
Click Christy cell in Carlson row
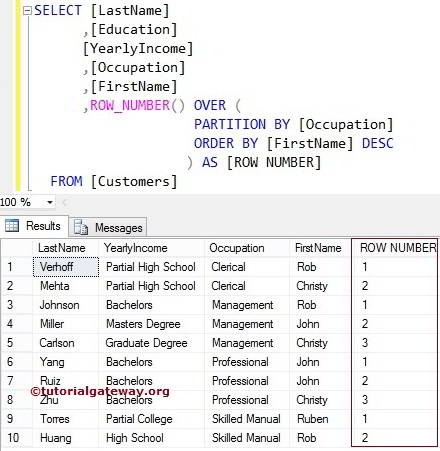point(321,343)
